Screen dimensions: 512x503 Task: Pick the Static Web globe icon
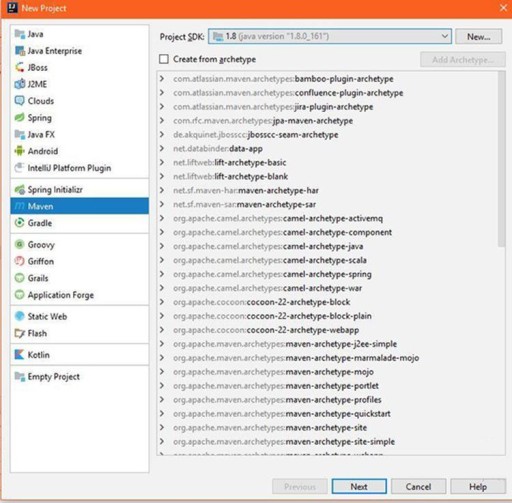click(20, 316)
